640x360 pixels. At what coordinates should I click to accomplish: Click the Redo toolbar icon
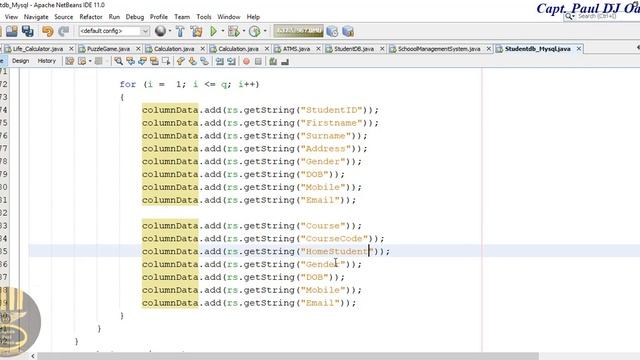(x=63, y=31)
